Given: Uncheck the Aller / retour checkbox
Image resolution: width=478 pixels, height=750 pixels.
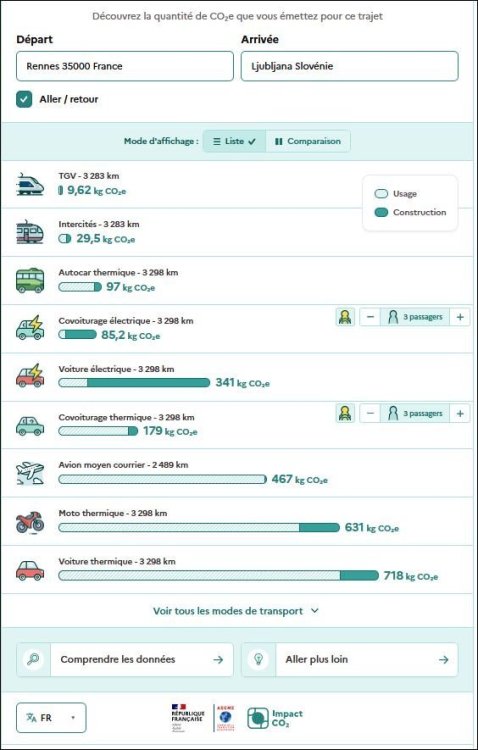Looking at the screenshot, I should pyautogui.click(x=24, y=99).
